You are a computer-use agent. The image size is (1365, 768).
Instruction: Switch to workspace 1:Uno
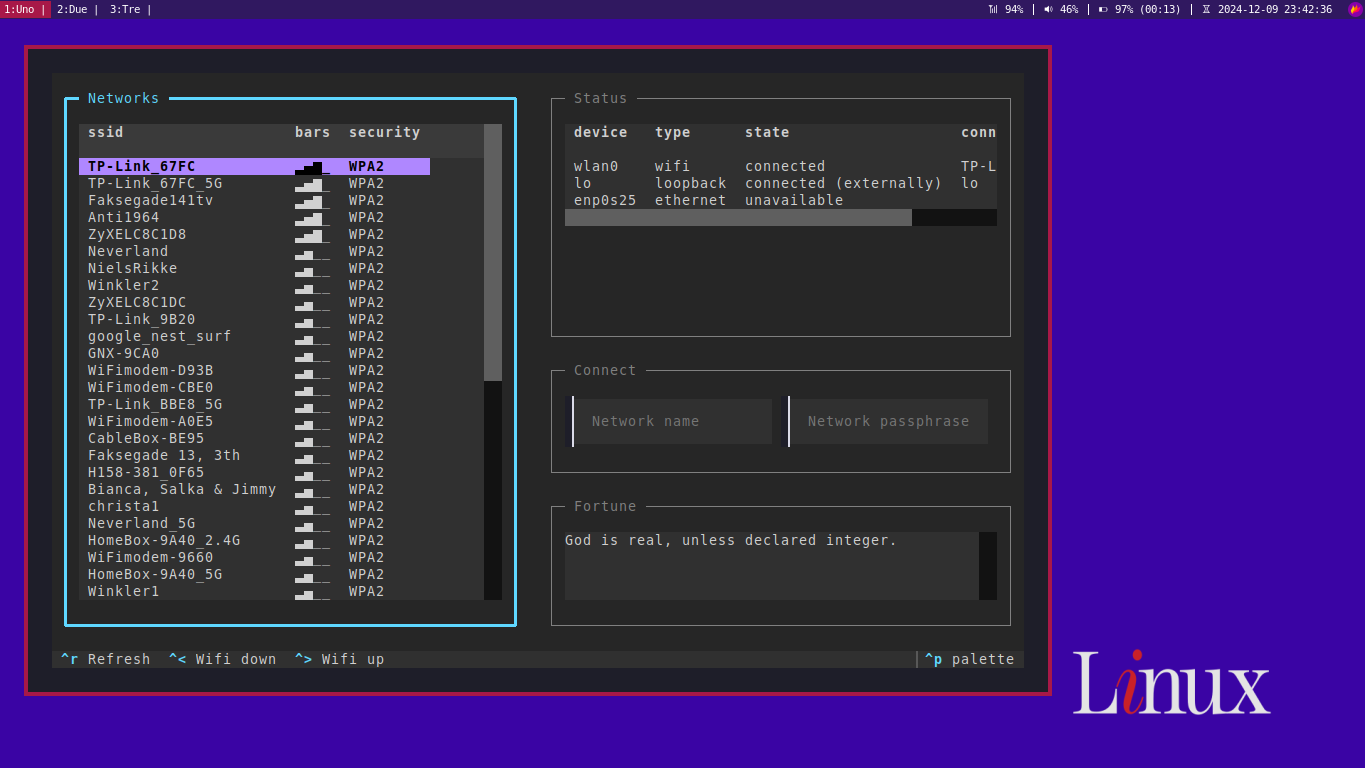coord(25,9)
